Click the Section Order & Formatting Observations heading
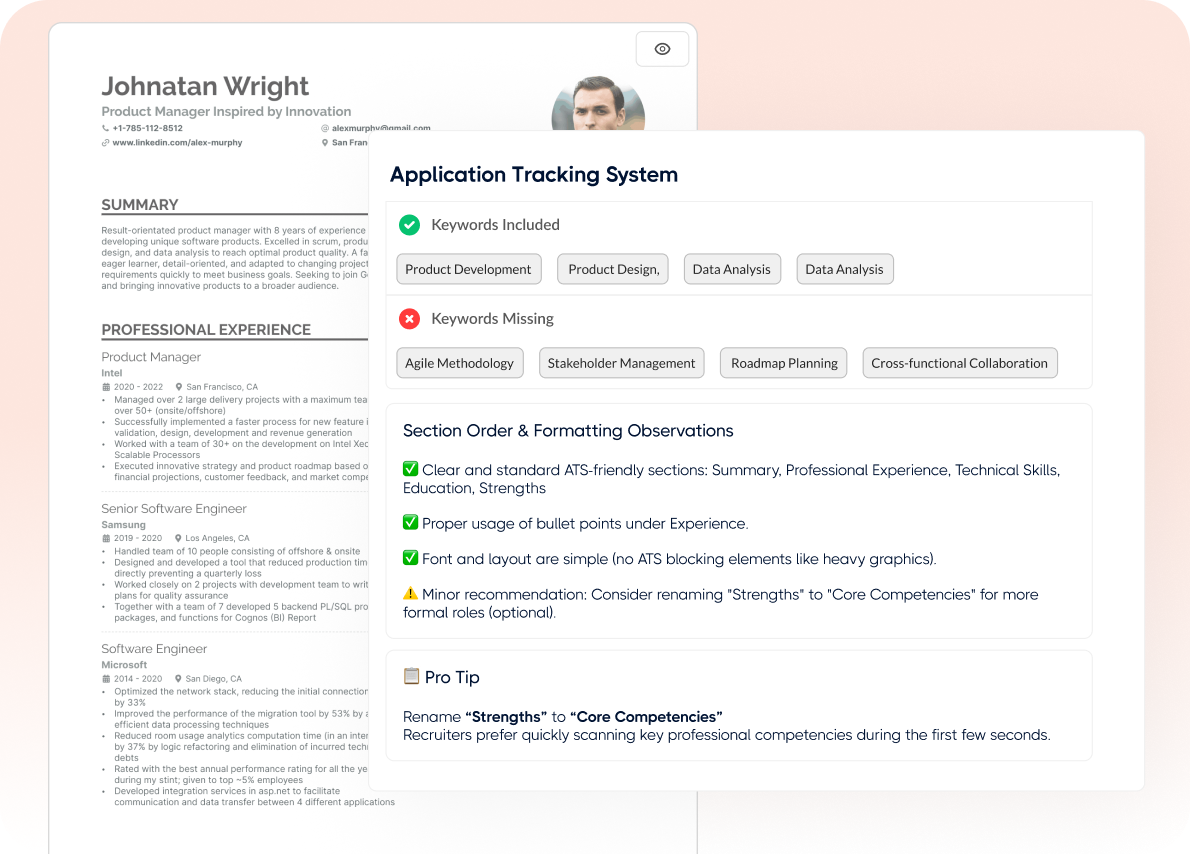Viewport: 1190px width, 854px height. click(568, 431)
